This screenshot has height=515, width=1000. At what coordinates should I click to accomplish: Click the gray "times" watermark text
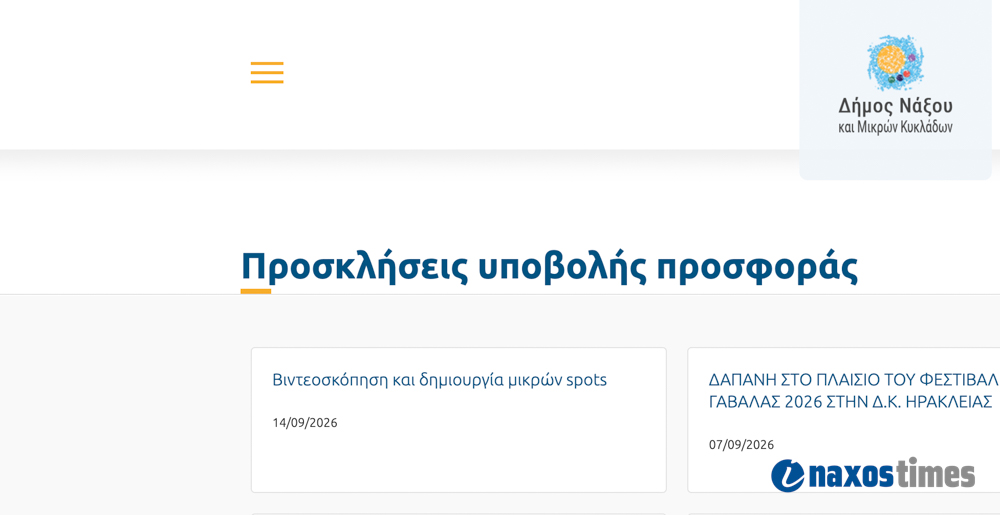coord(936,474)
